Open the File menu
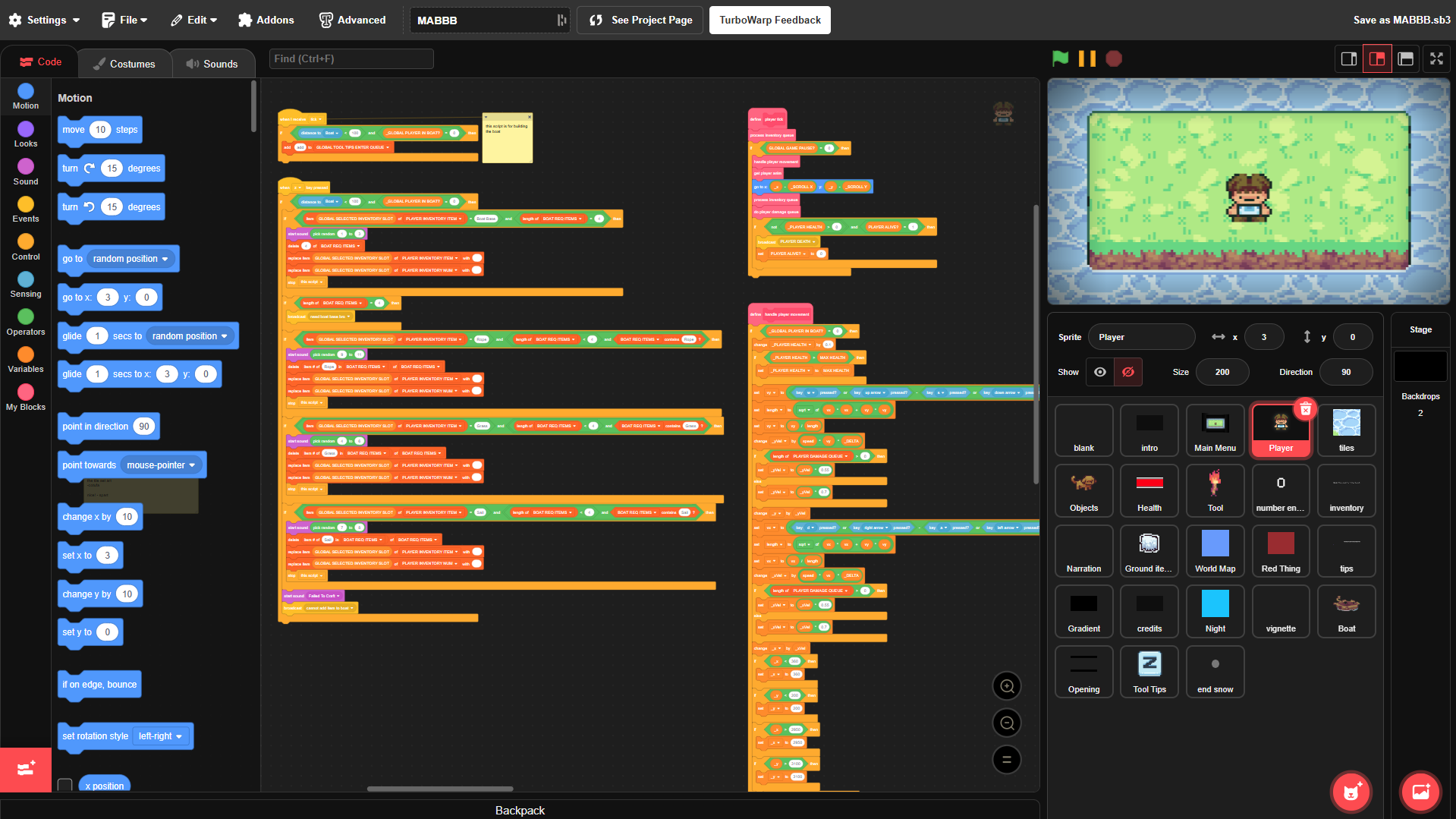The height and width of the screenshot is (819, 1456). (x=125, y=20)
